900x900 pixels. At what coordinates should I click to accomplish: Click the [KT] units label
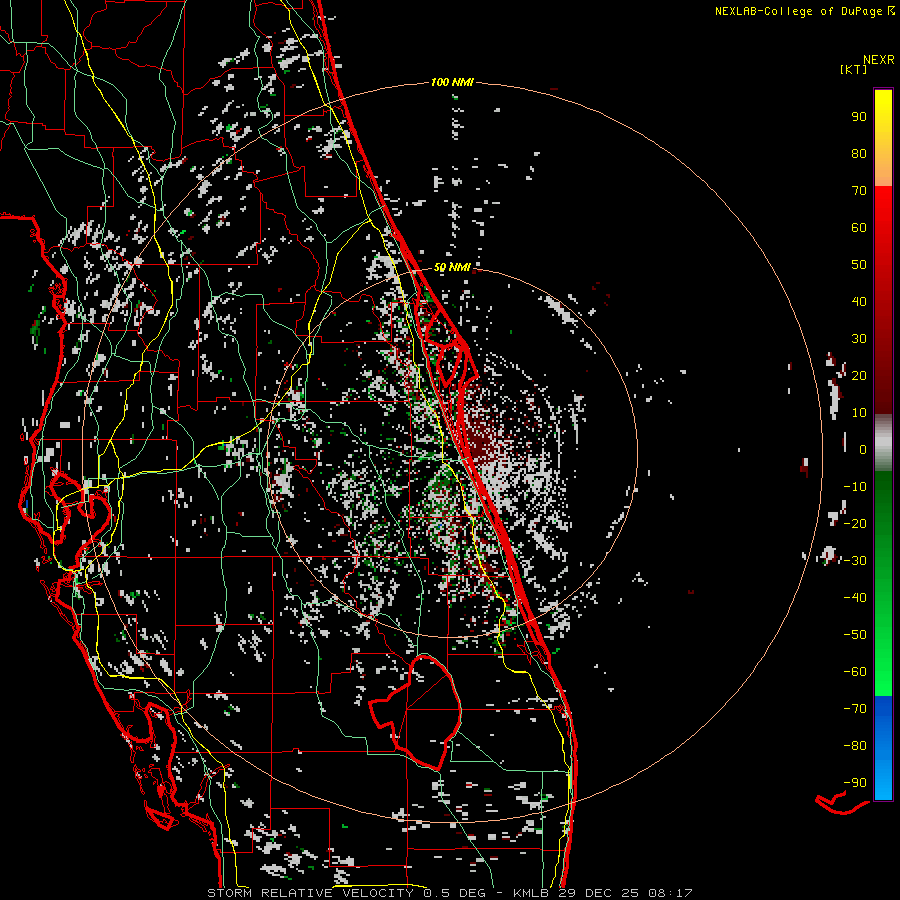click(x=854, y=69)
